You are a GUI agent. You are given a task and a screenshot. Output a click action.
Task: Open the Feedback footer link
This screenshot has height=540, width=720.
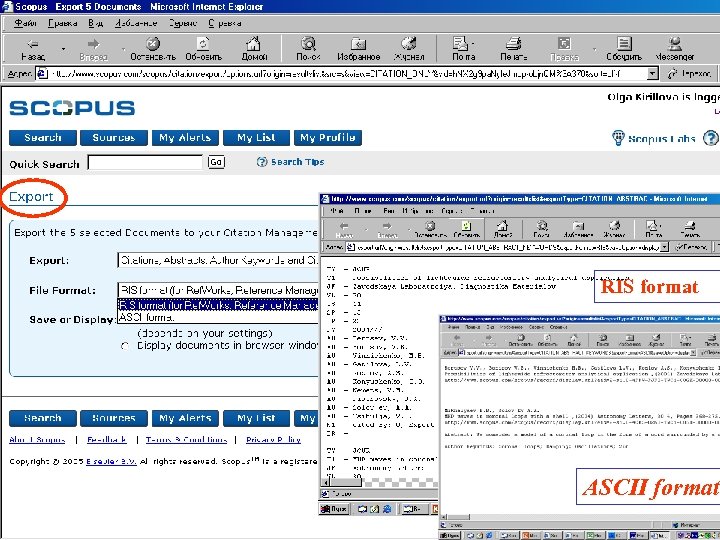click(x=107, y=440)
